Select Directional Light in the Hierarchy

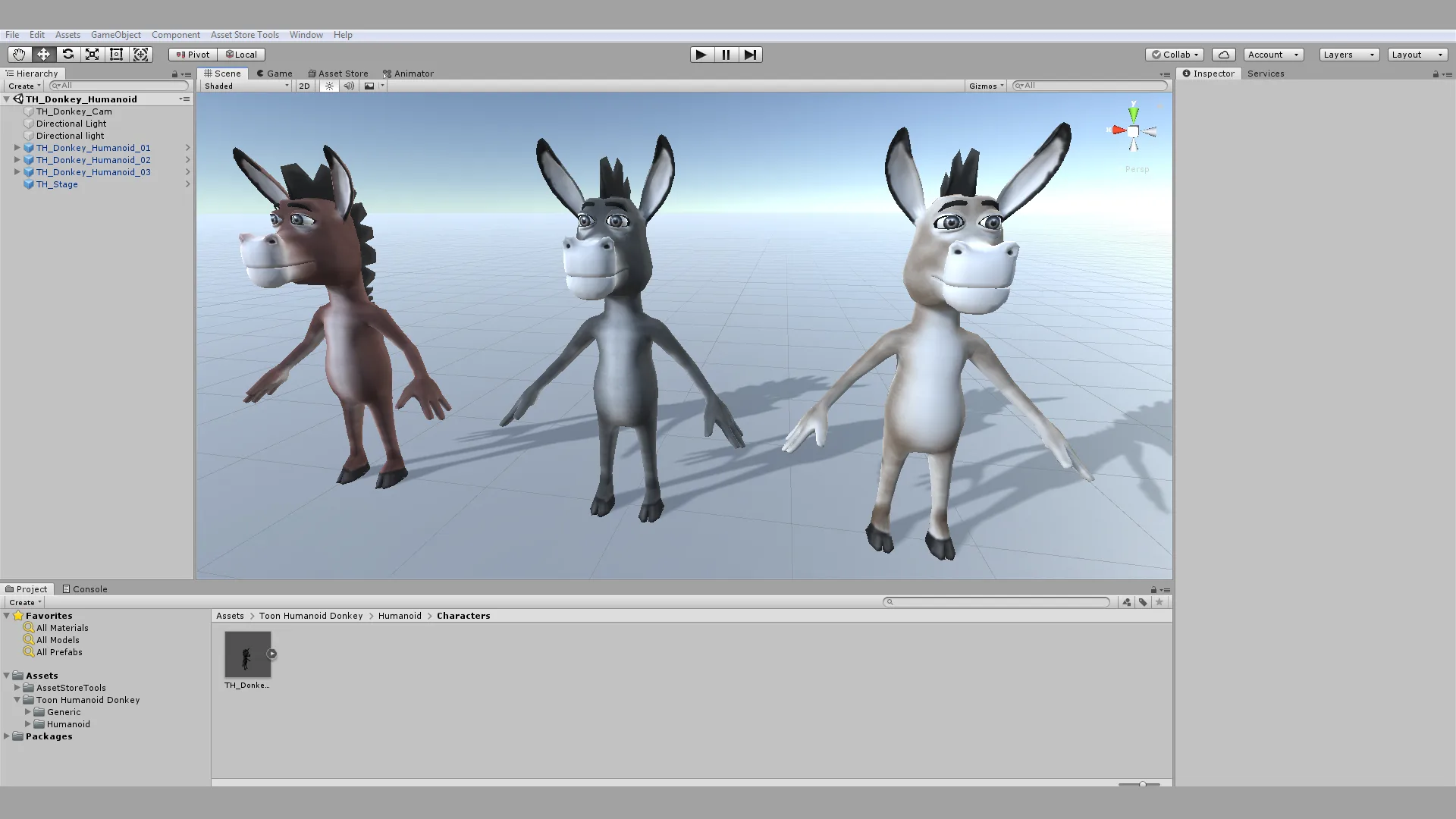click(71, 124)
